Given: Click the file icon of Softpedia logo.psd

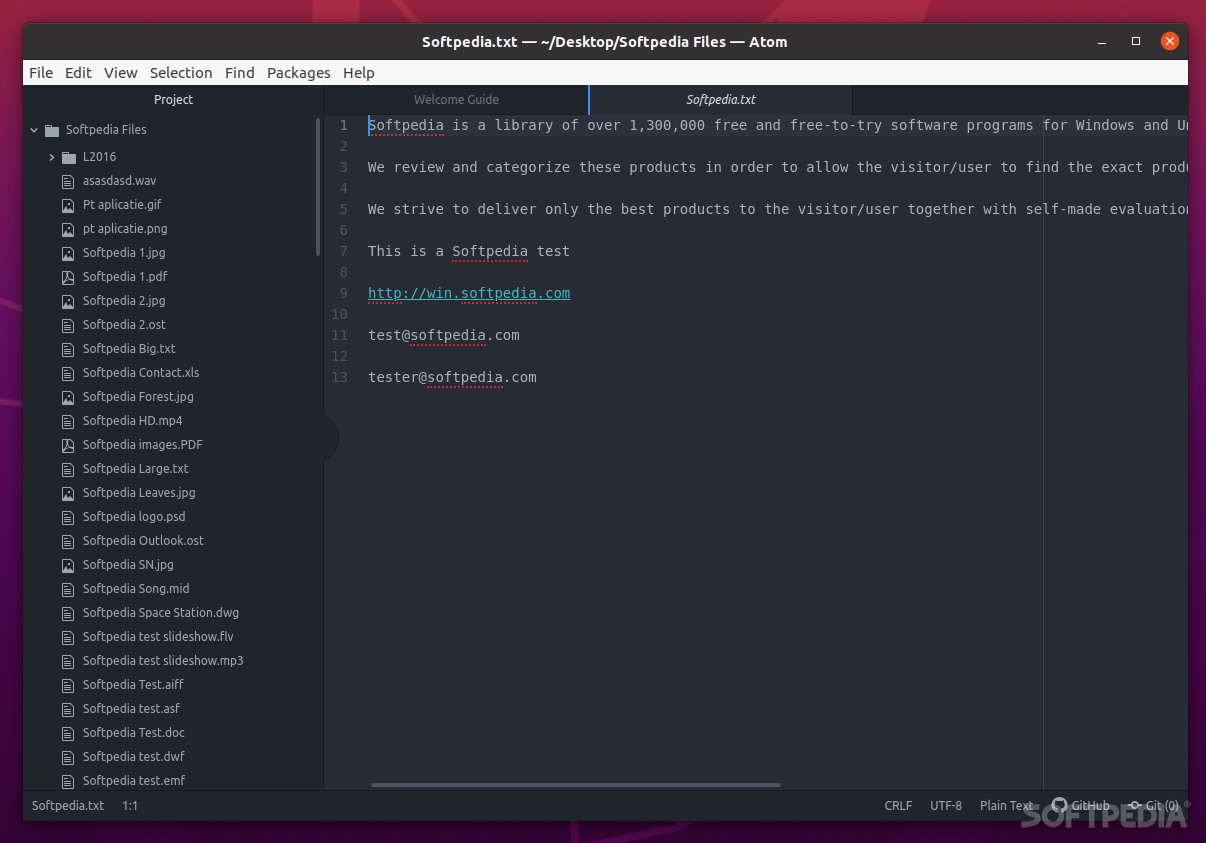Looking at the screenshot, I should coord(68,517).
